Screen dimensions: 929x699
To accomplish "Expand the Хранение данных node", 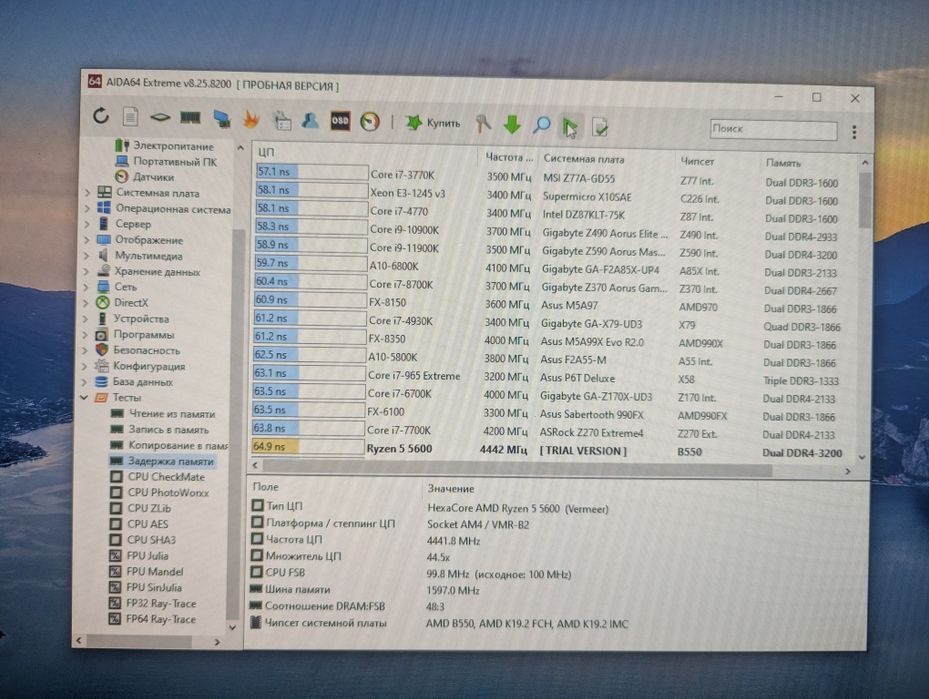I will tap(87, 271).
